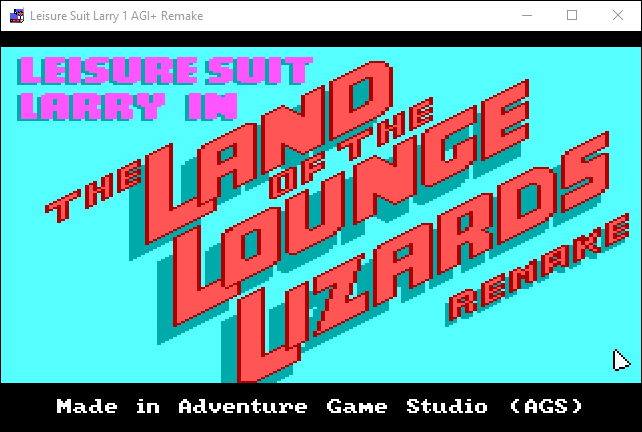Image resolution: width=642 pixels, height=432 pixels.
Task: Click the game app icon in title bar
Action: click(x=17, y=16)
